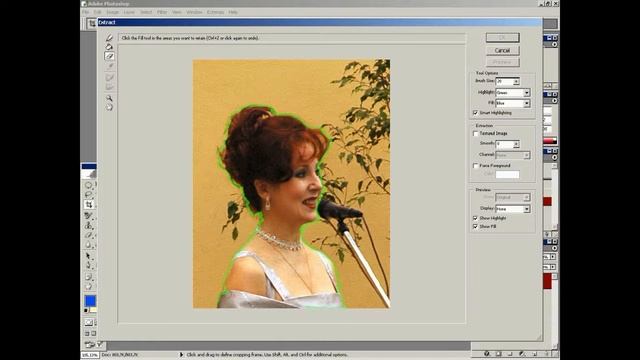
Task: Select the Healing Brush tool in toolbox
Action: 89,215
